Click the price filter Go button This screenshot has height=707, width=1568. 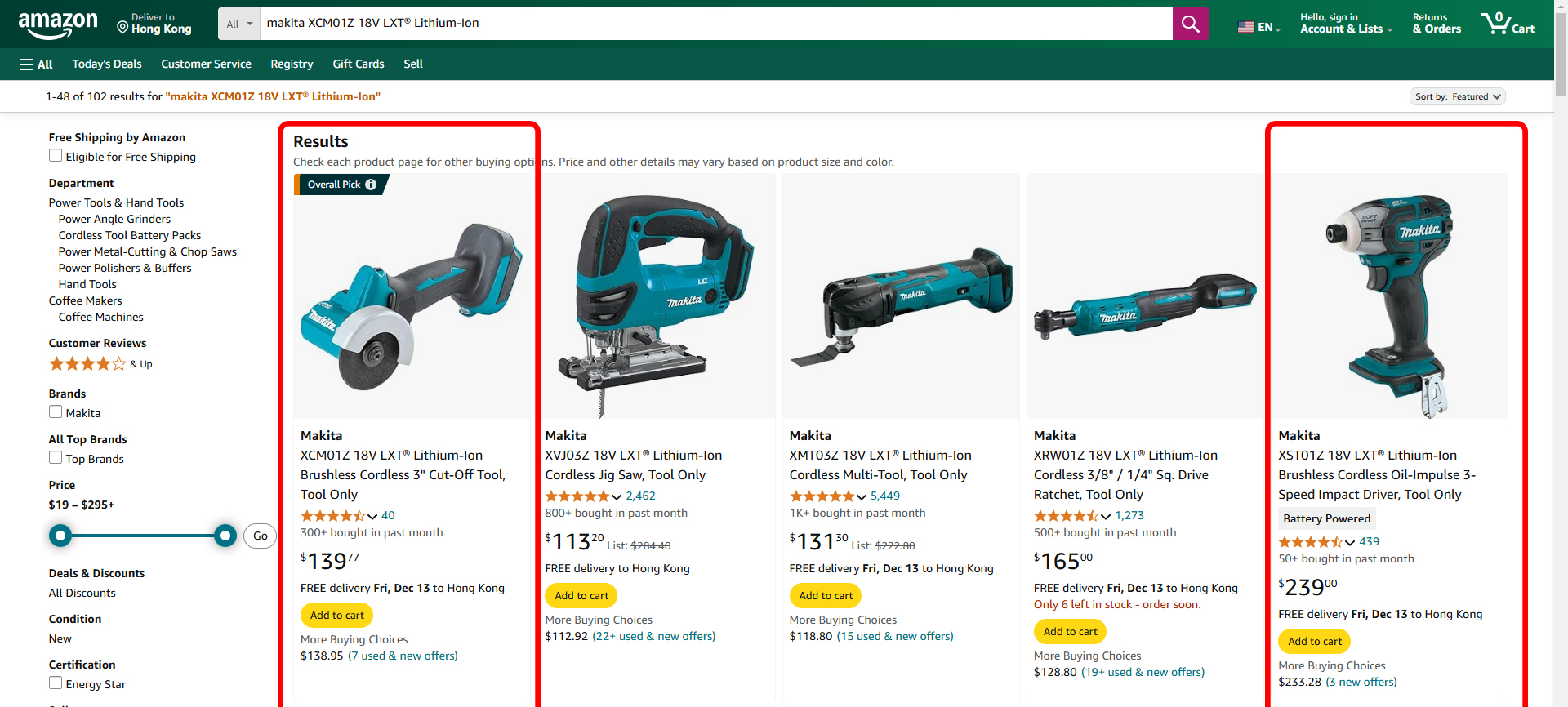pyautogui.click(x=260, y=536)
